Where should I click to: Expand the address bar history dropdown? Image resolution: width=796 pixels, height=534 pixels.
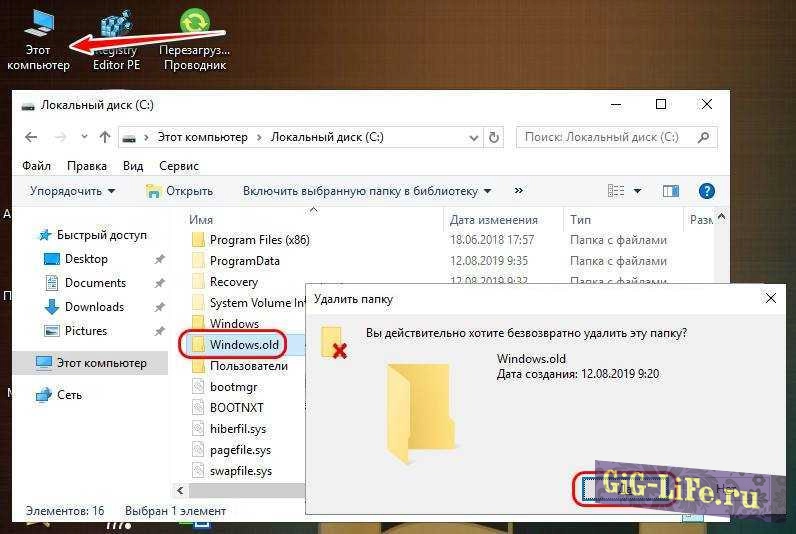pyautogui.click(x=473, y=138)
